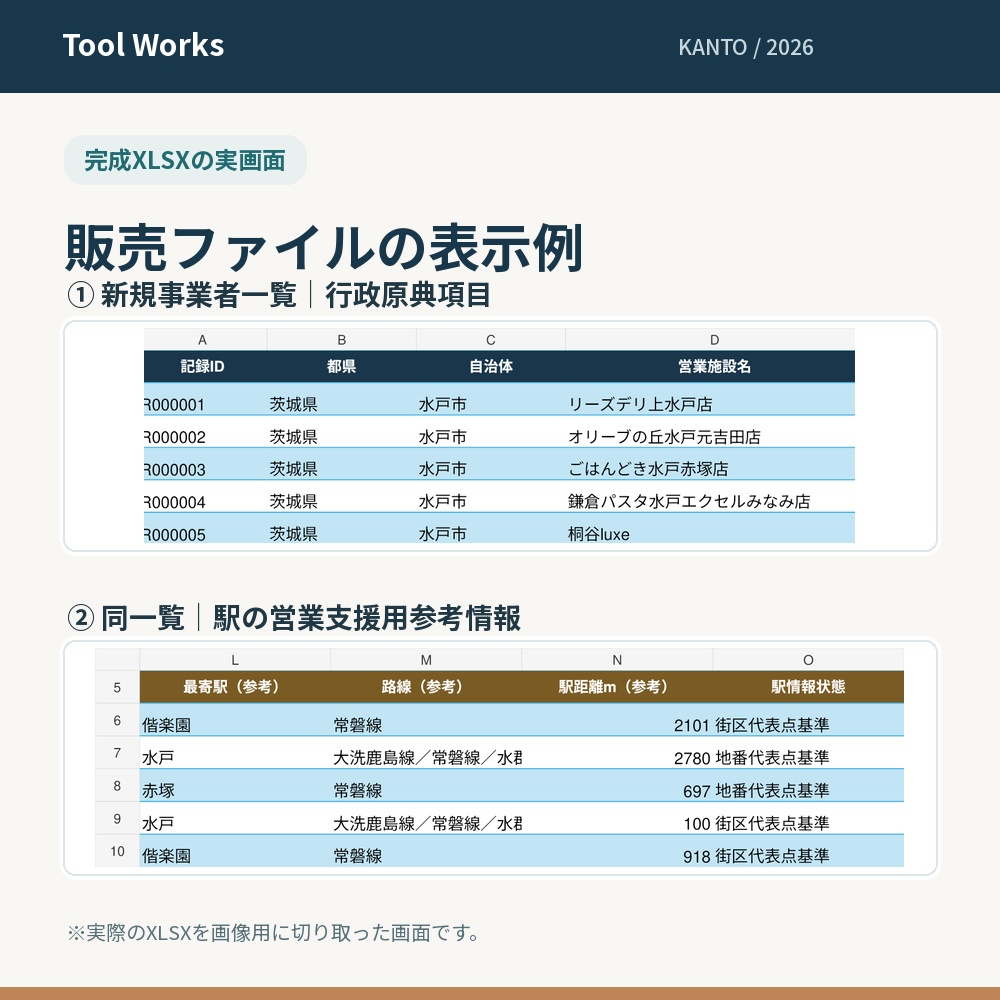Select column header B
The height and width of the screenshot is (1000, 1000).
coord(342,340)
